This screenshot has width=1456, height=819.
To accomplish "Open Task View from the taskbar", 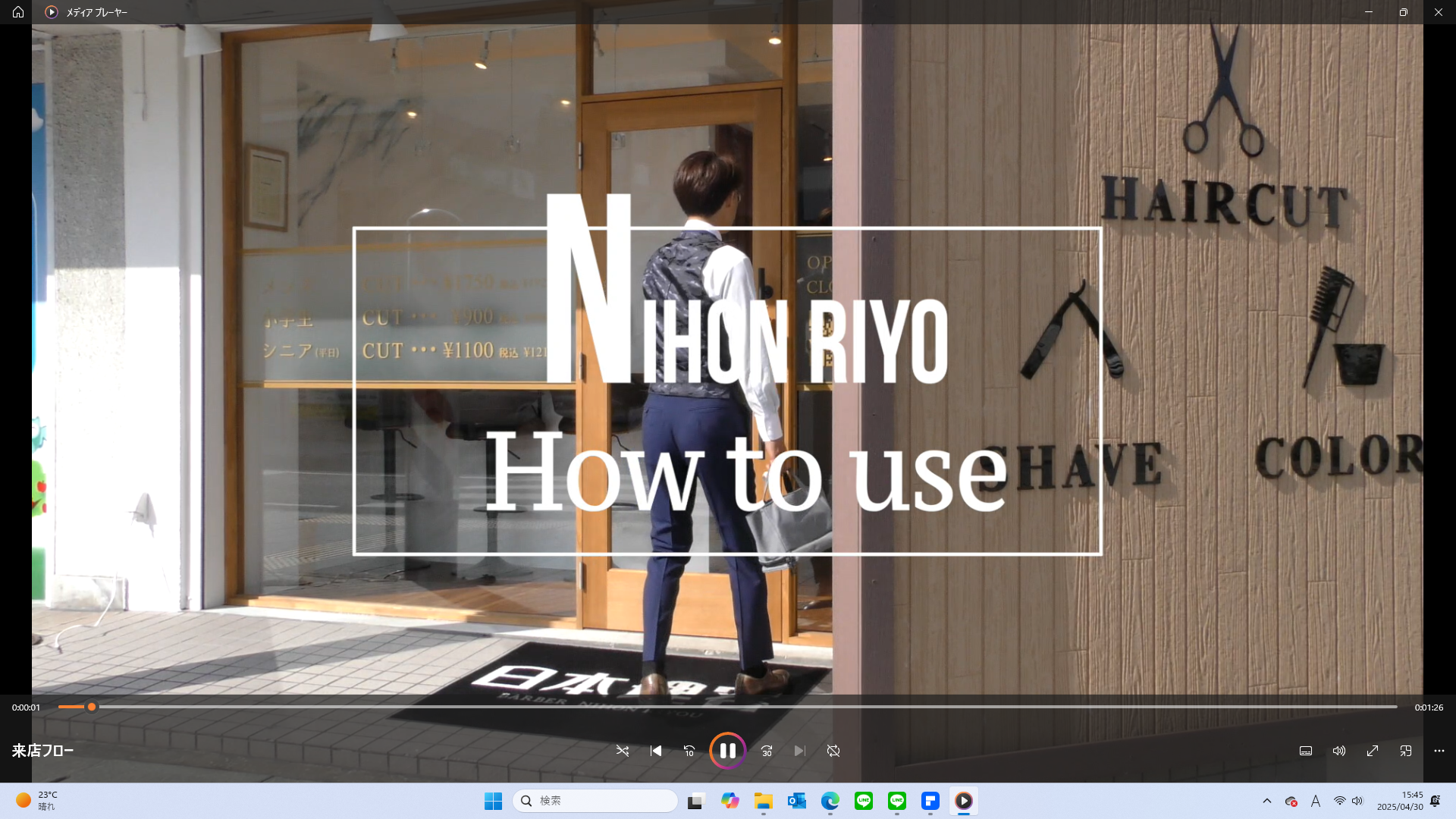I will (696, 801).
